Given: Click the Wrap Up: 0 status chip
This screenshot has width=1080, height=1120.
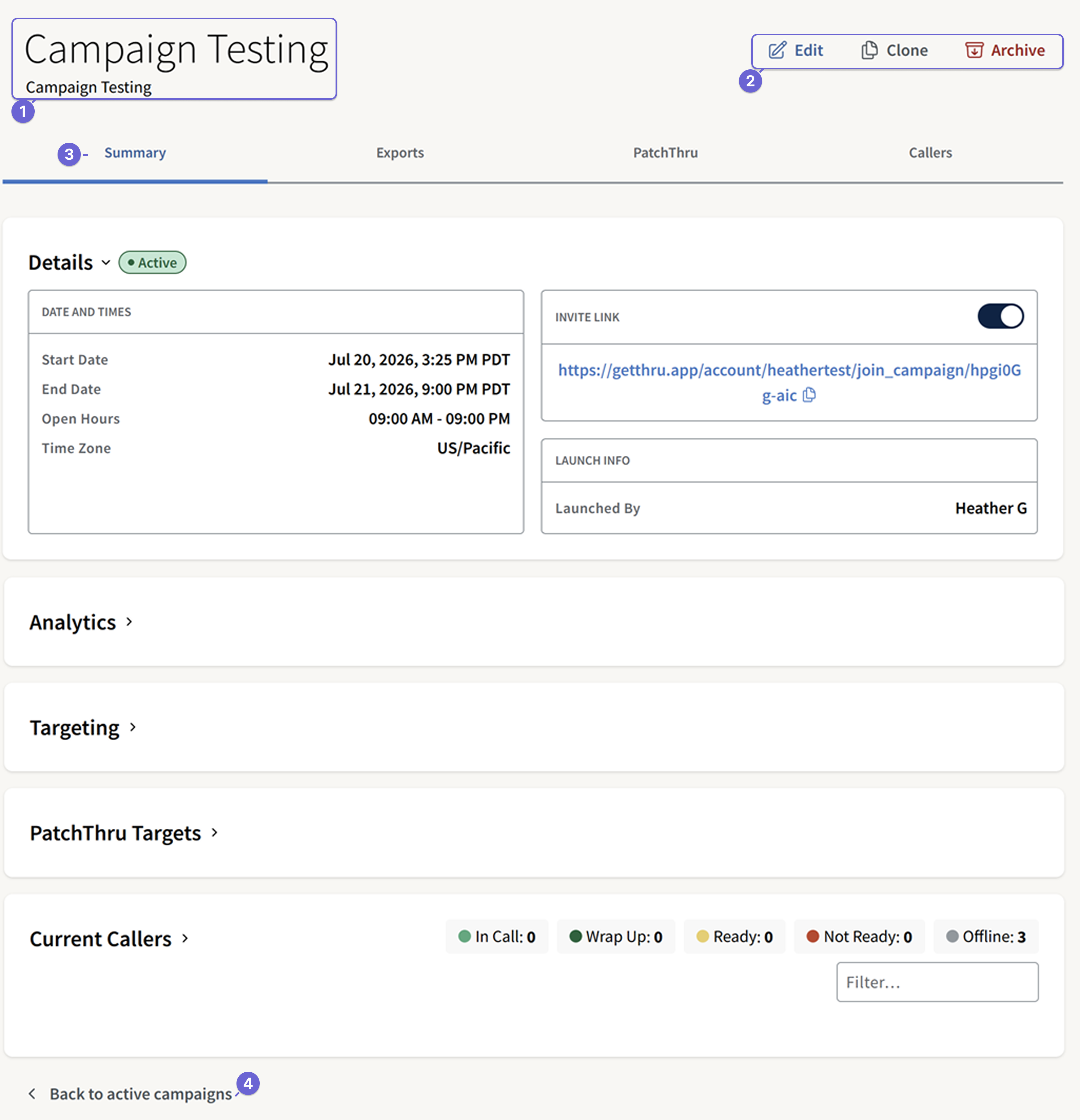Looking at the screenshot, I should click(616, 936).
